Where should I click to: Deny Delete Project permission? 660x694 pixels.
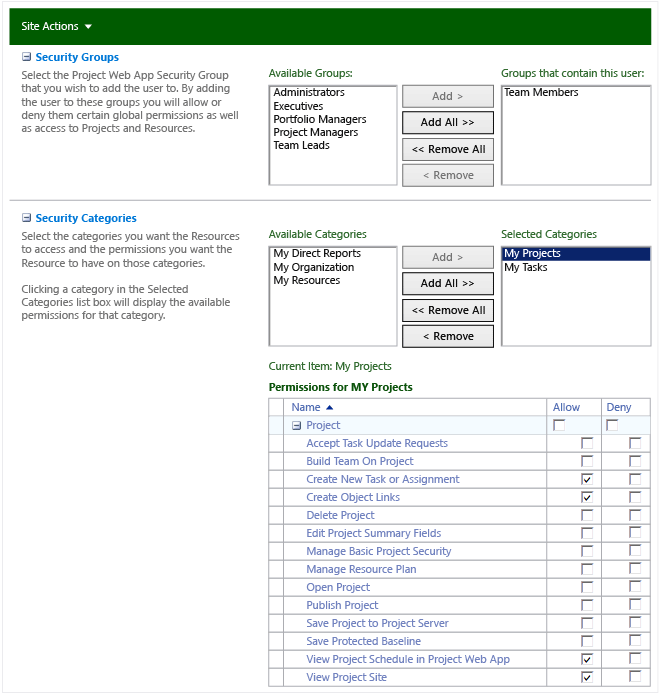coord(635,515)
